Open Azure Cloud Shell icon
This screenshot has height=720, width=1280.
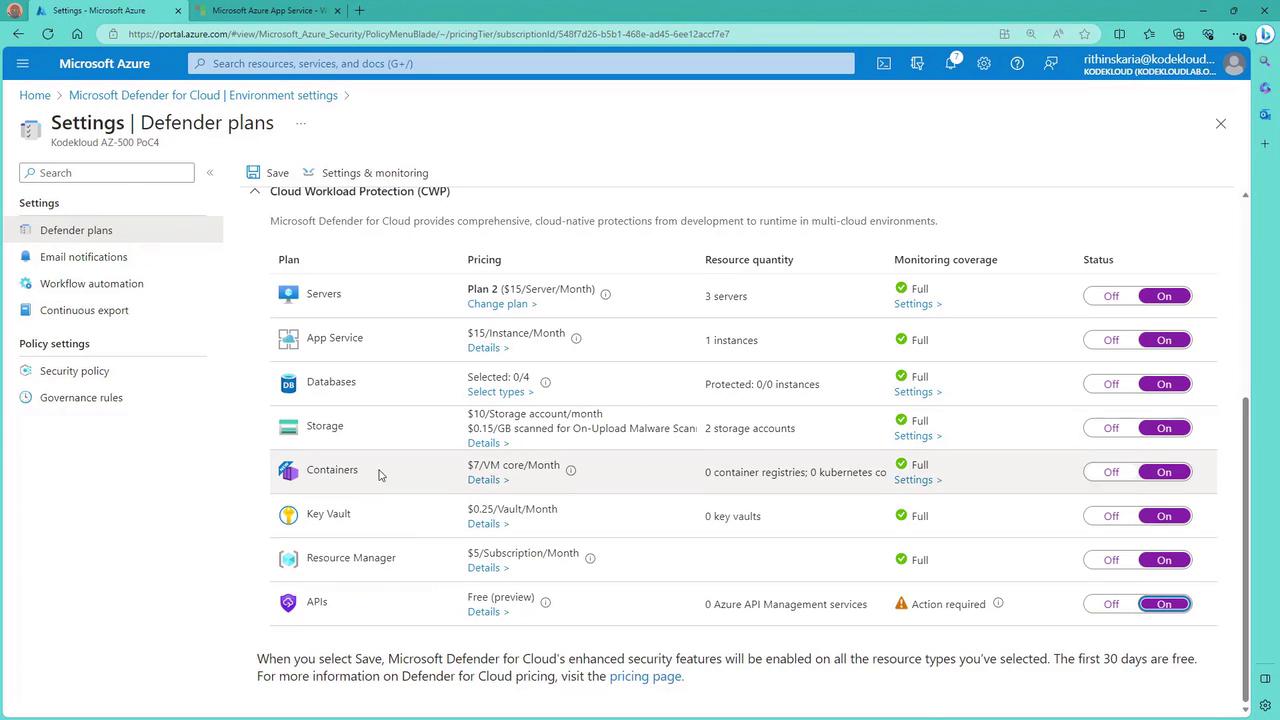[x=884, y=63]
